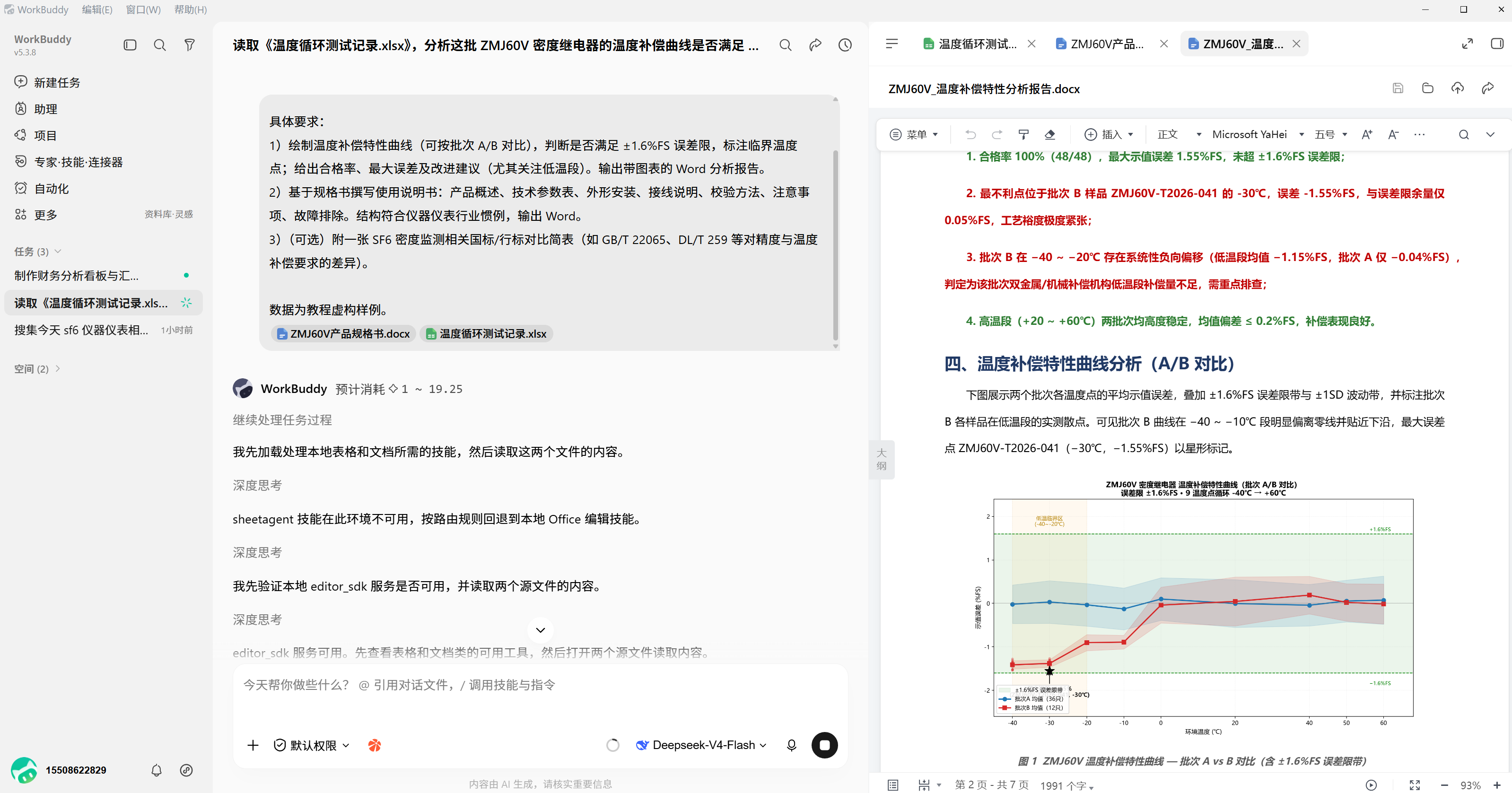Image resolution: width=1512 pixels, height=793 pixels.
Task: Open the document list menu icon
Action: click(891, 44)
